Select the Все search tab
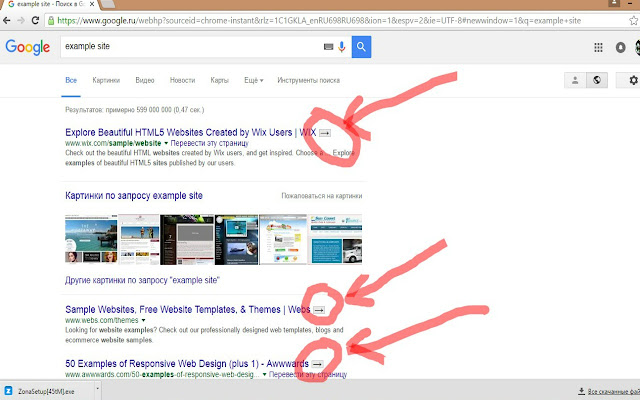Image resolution: width=640 pixels, height=400 pixels. pyautogui.click(x=71, y=80)
